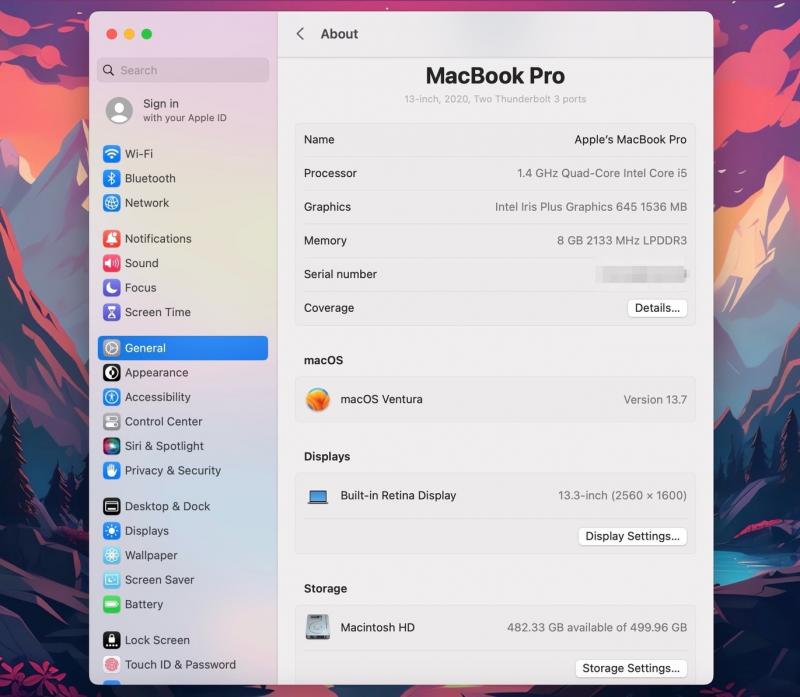Click the Name value Apple's MacBook Pro
Image resolution: width=800 pixels, height=697 pixels.
pos(630,139)
